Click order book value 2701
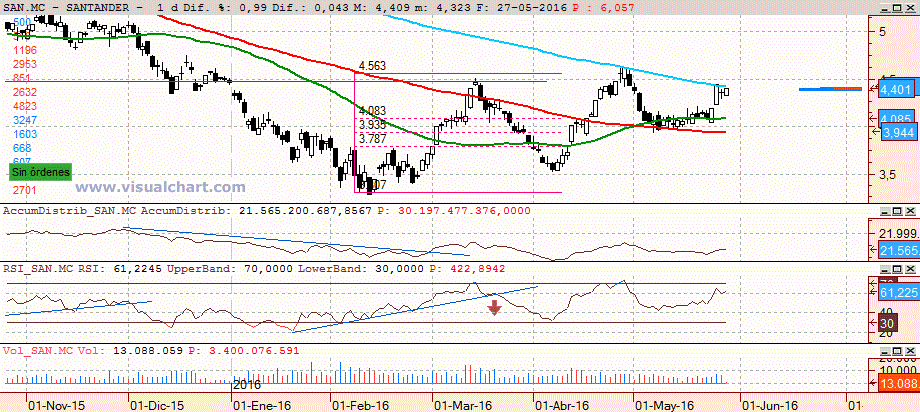 pos(25,190)
